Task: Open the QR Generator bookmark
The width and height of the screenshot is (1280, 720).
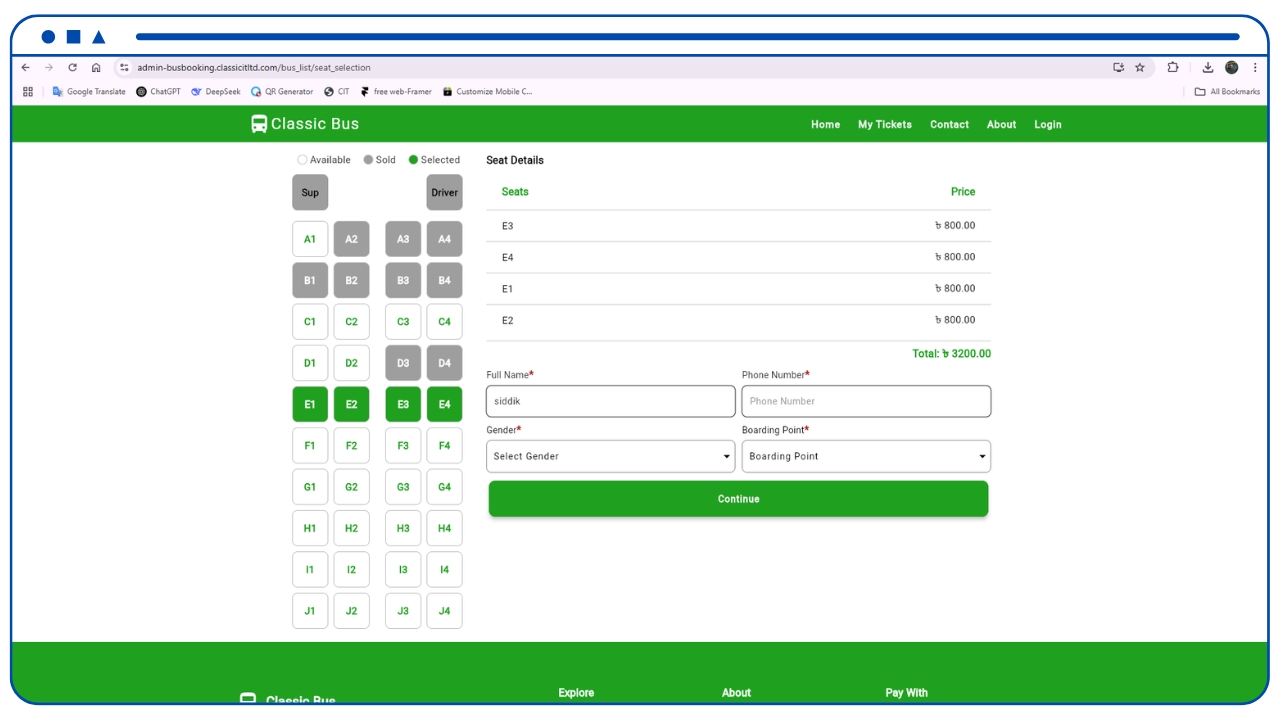Action: pyautogui.click(x=282, y=92)
